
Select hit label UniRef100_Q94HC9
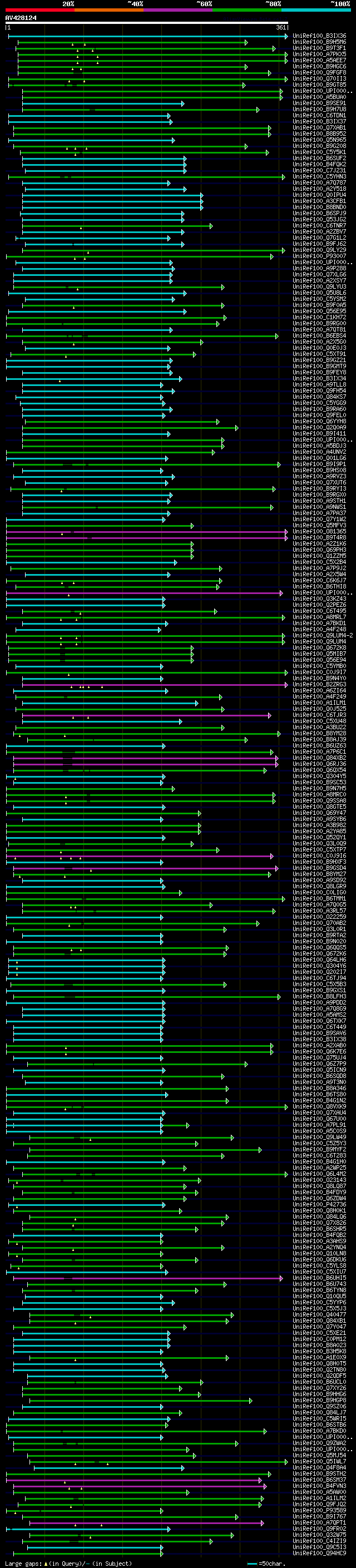click(319, 1553)
